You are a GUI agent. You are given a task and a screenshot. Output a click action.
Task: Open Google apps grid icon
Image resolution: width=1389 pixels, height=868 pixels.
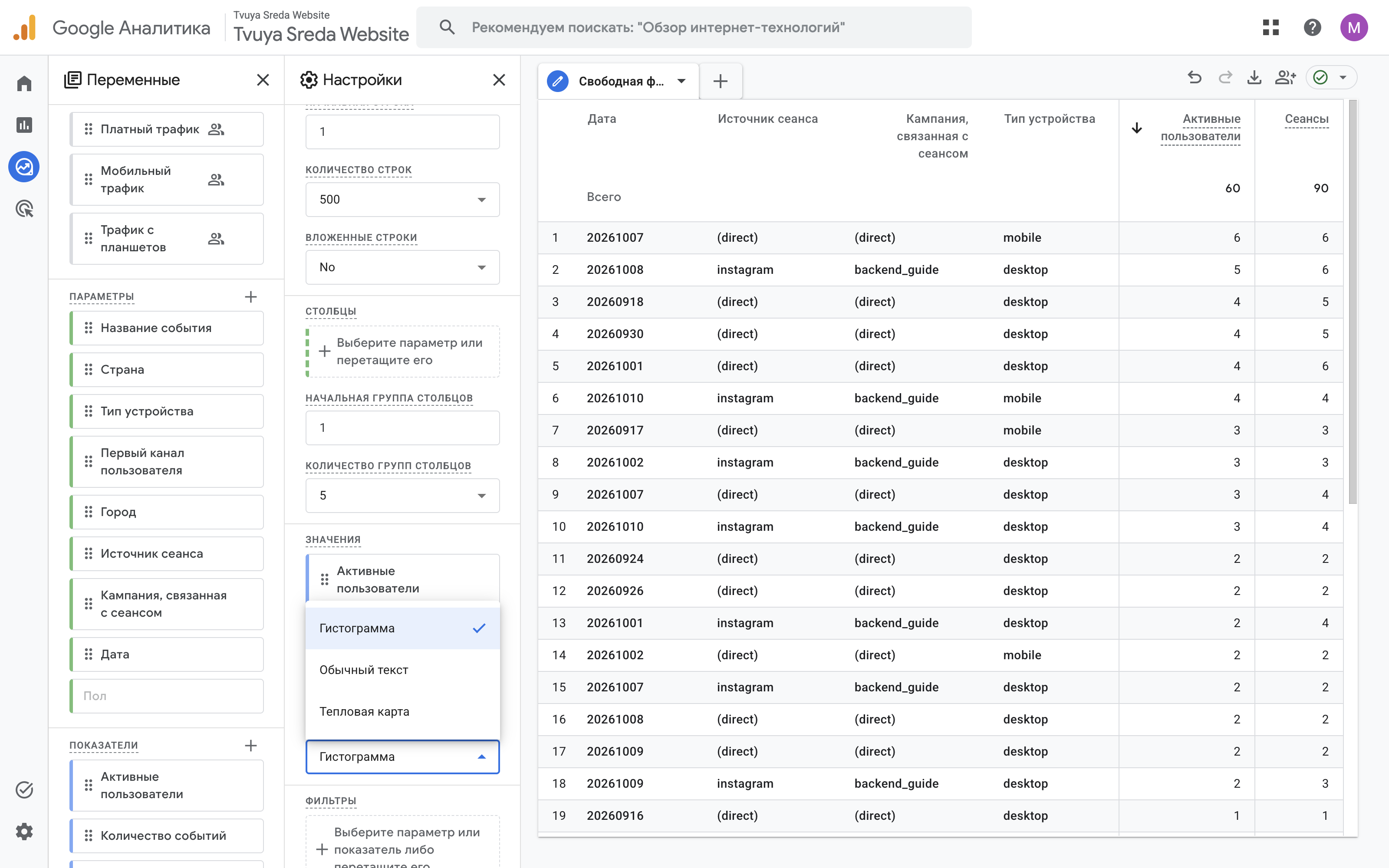click(1271, 27)
